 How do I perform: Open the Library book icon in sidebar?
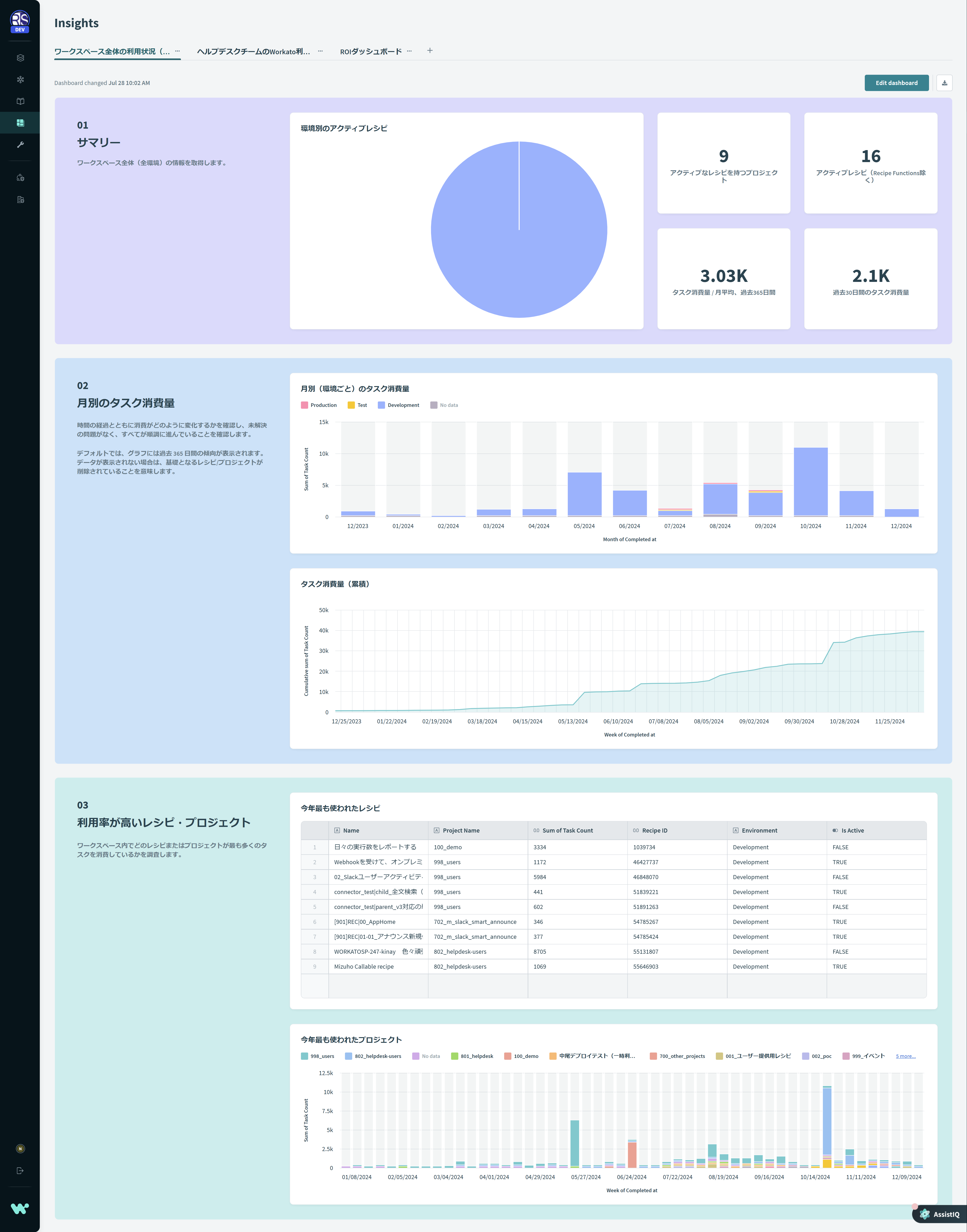(x=20, y=101)
